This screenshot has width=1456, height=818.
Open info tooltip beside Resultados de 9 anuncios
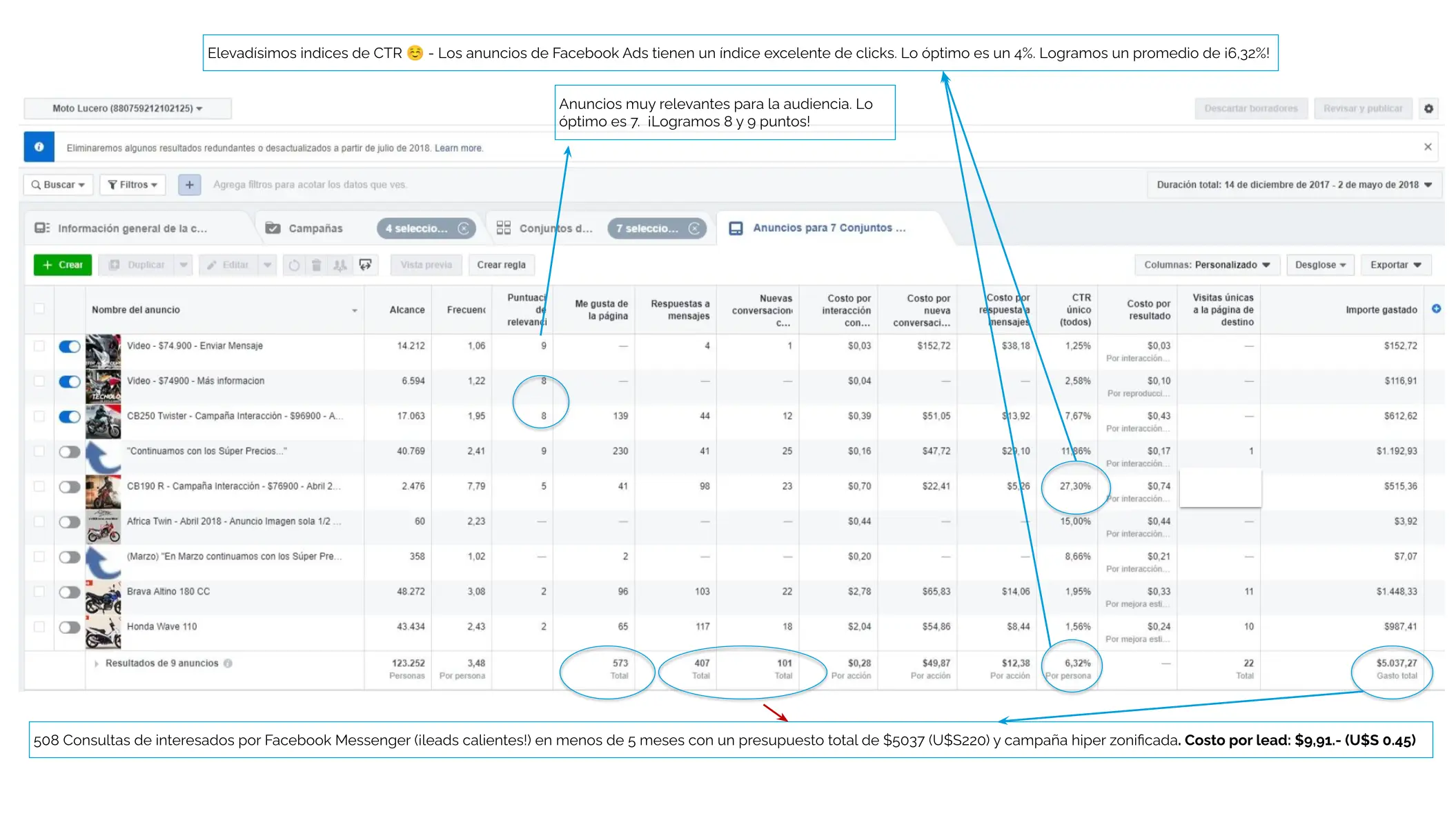[x=228, y=664]
